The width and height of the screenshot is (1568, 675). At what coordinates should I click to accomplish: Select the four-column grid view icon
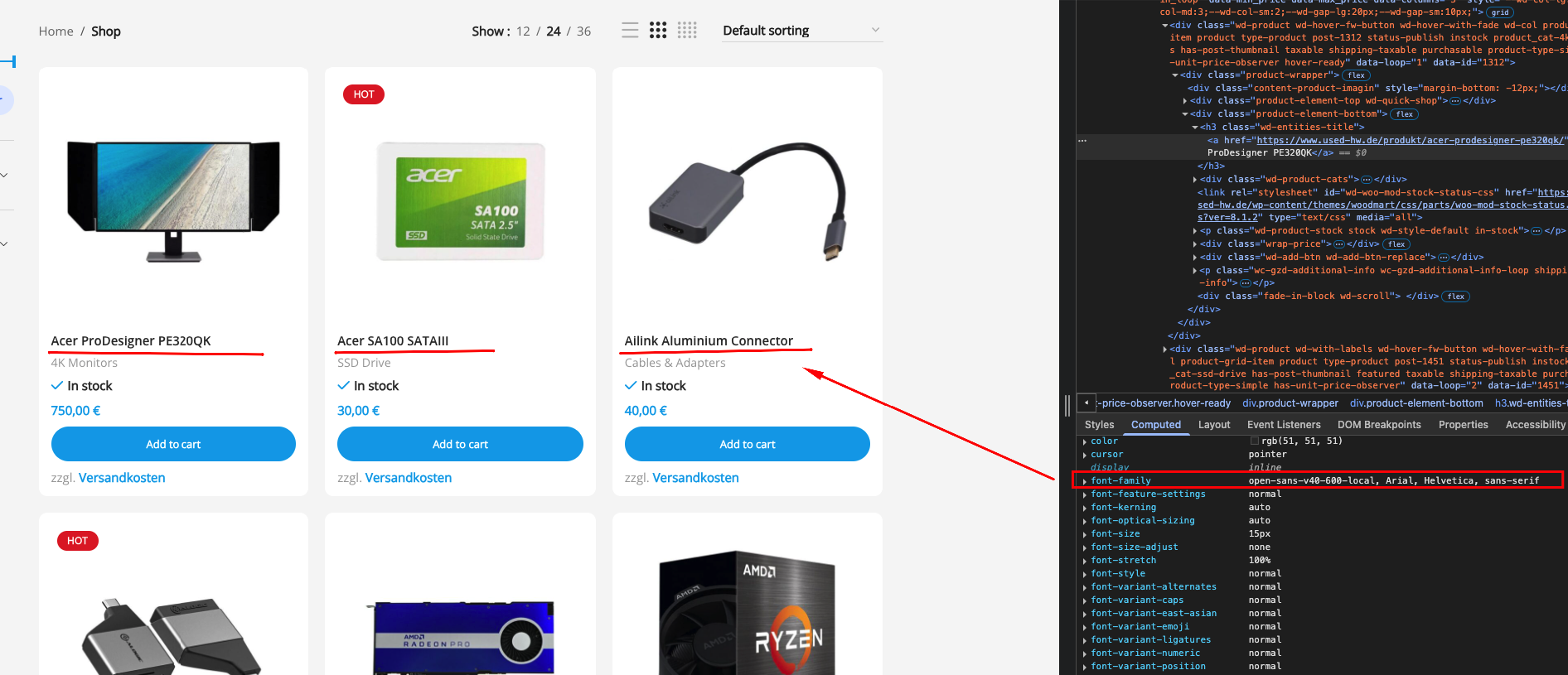[x=687, y=31]
